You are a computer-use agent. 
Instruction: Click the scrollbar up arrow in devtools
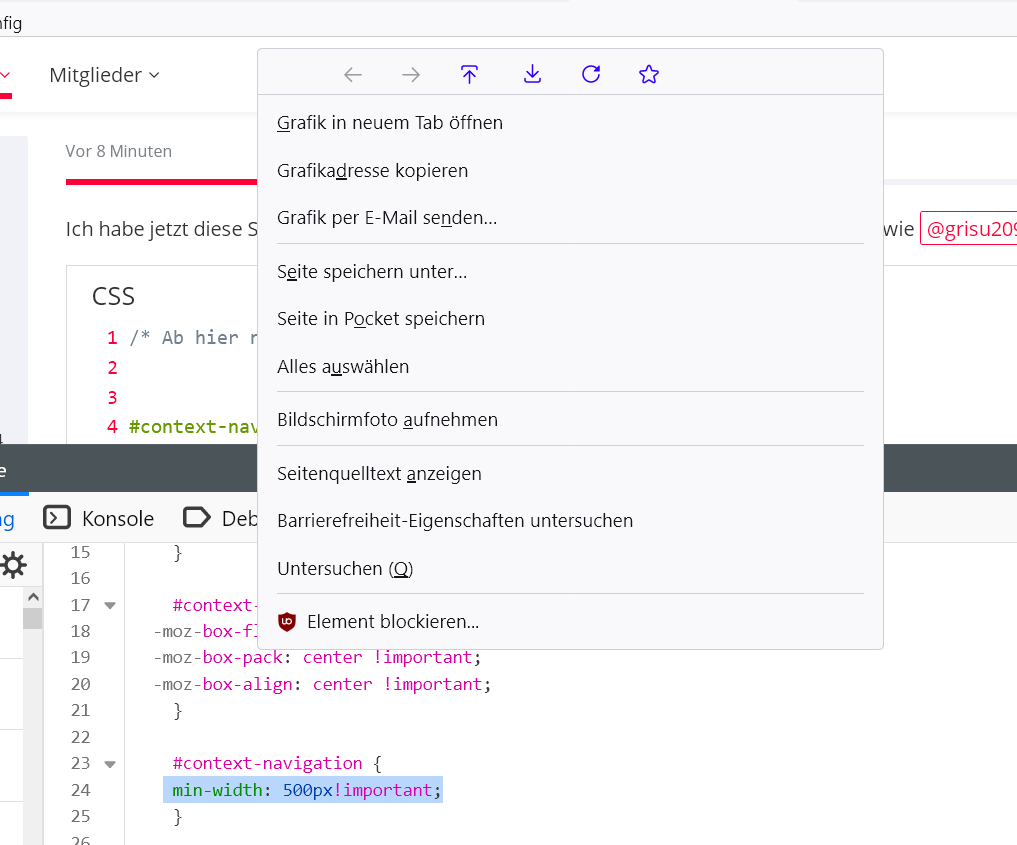(x=33, y=597)
